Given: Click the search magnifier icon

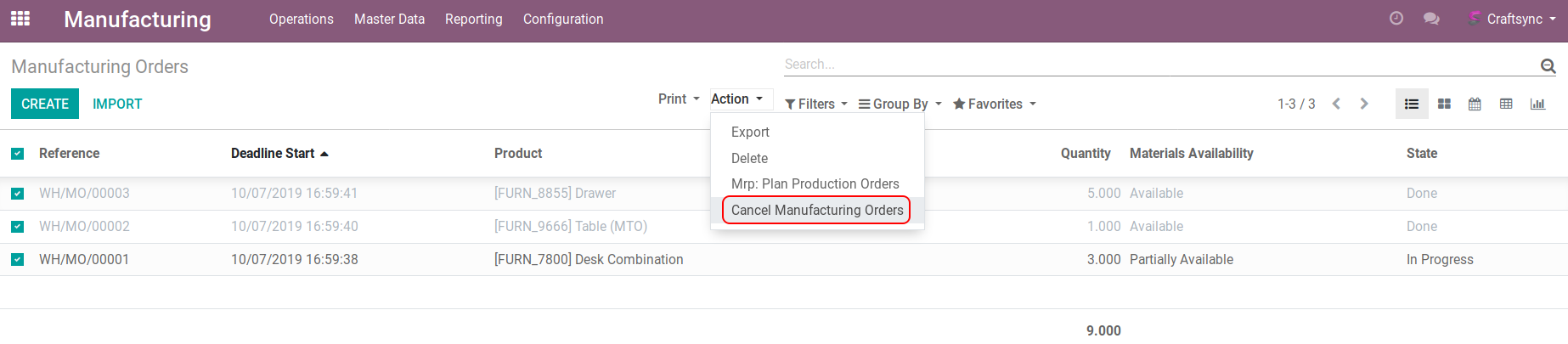Looking at the screenshot, I should point(1548,65).
